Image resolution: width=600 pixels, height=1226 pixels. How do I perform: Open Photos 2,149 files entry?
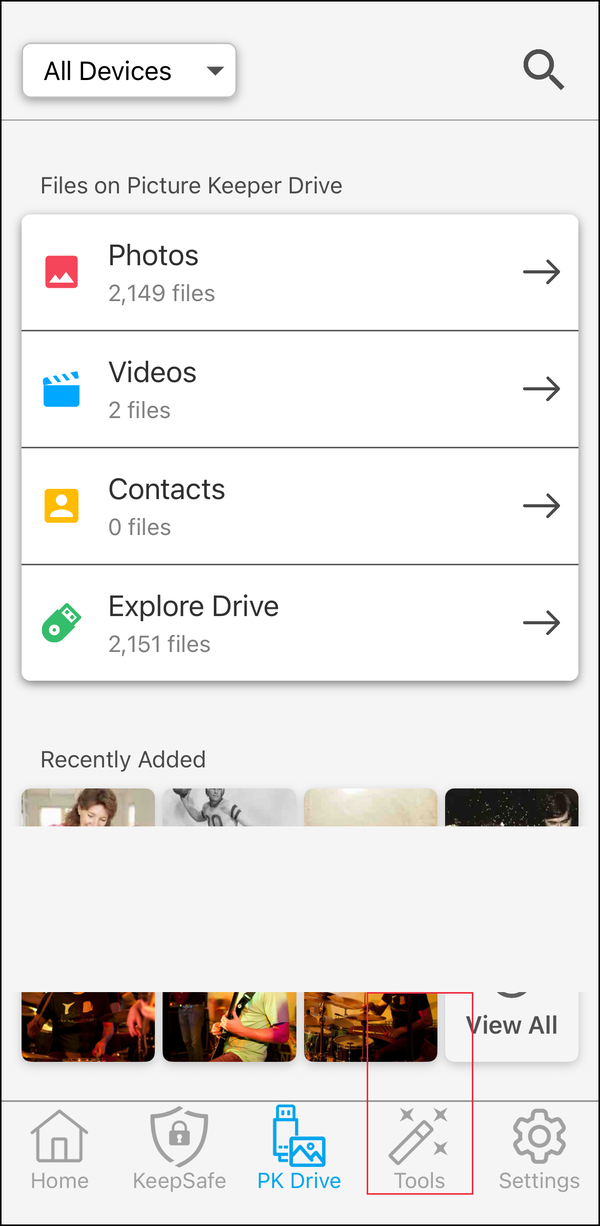(x=300, y=272)
